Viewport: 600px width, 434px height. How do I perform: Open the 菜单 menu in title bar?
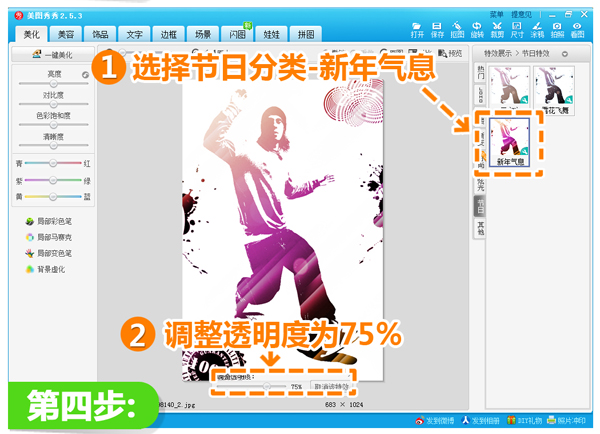pyautogui.click(x=496, y=14)
